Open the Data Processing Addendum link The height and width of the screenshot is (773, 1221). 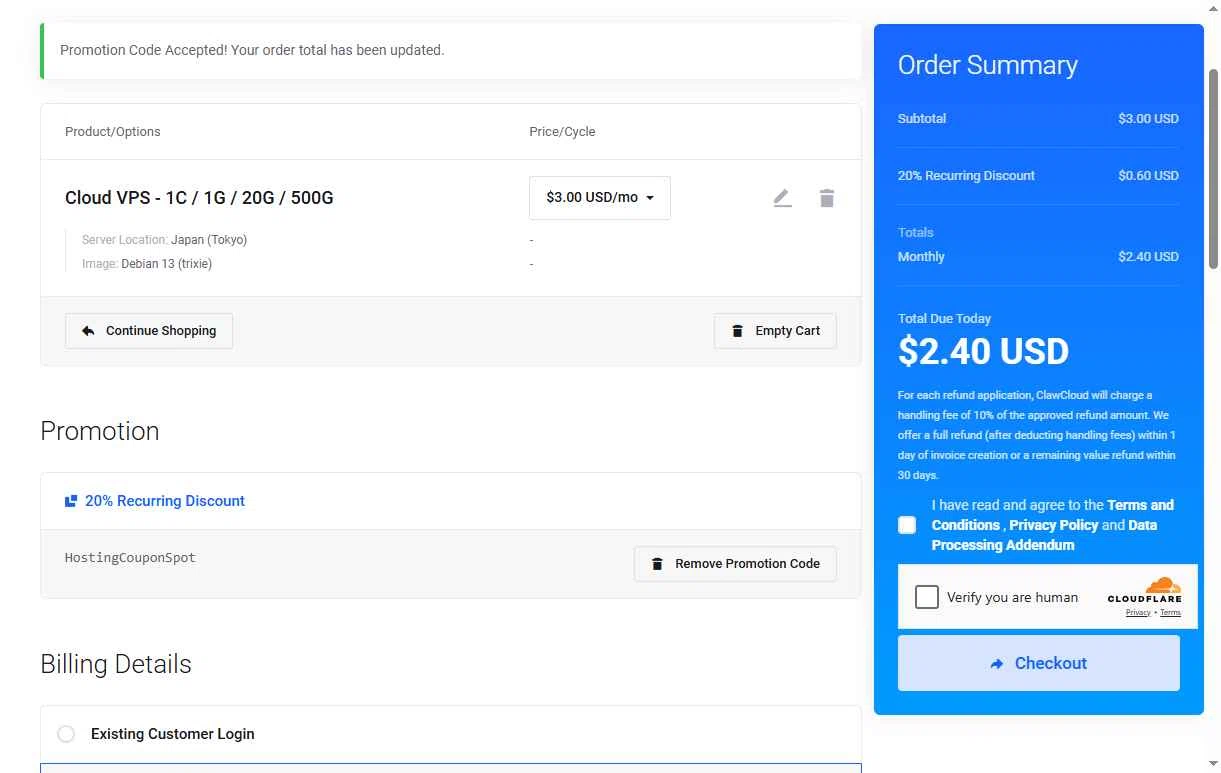click(x=1003, y=545)
